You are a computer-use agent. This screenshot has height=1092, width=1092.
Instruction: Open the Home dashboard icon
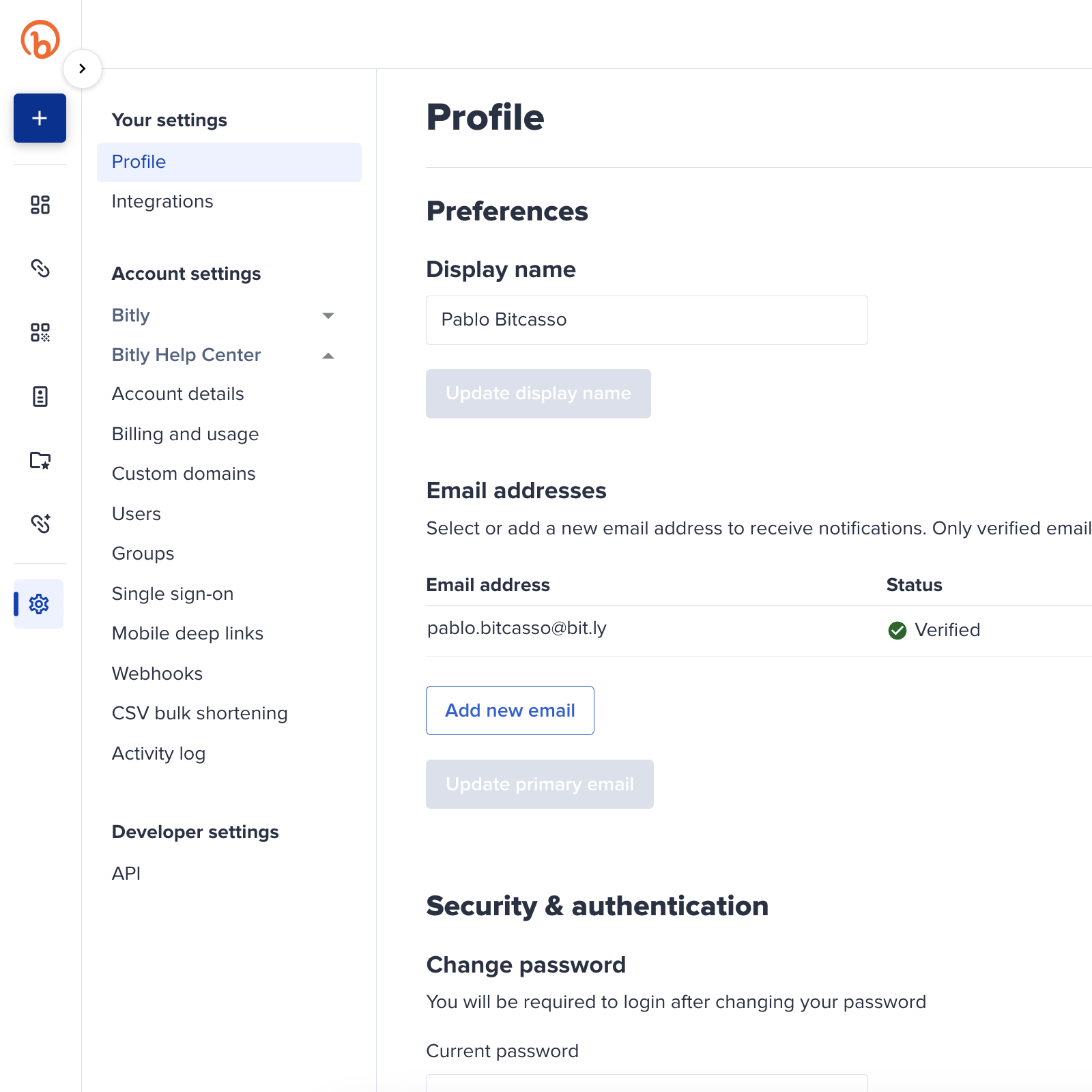pos(40,205)
